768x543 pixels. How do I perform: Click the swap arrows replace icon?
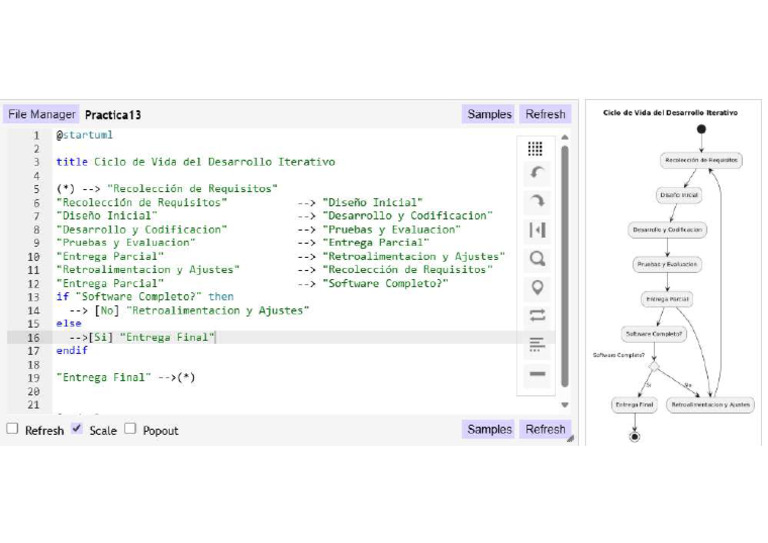point(537,316)
